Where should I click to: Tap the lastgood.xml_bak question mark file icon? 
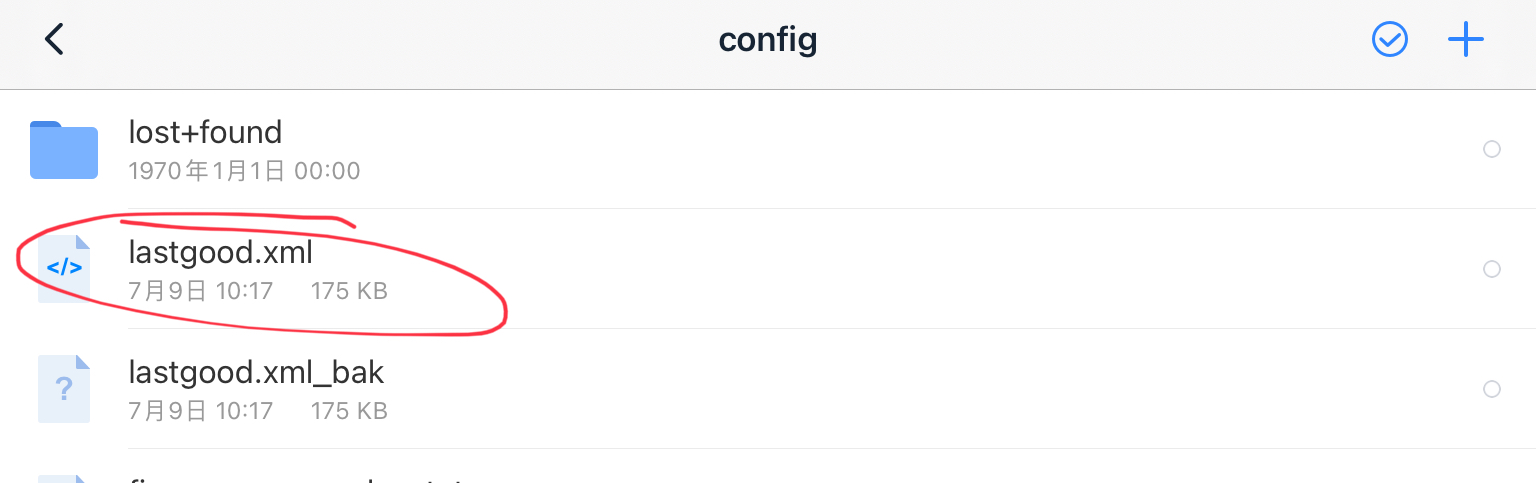[x=64, y=388]
